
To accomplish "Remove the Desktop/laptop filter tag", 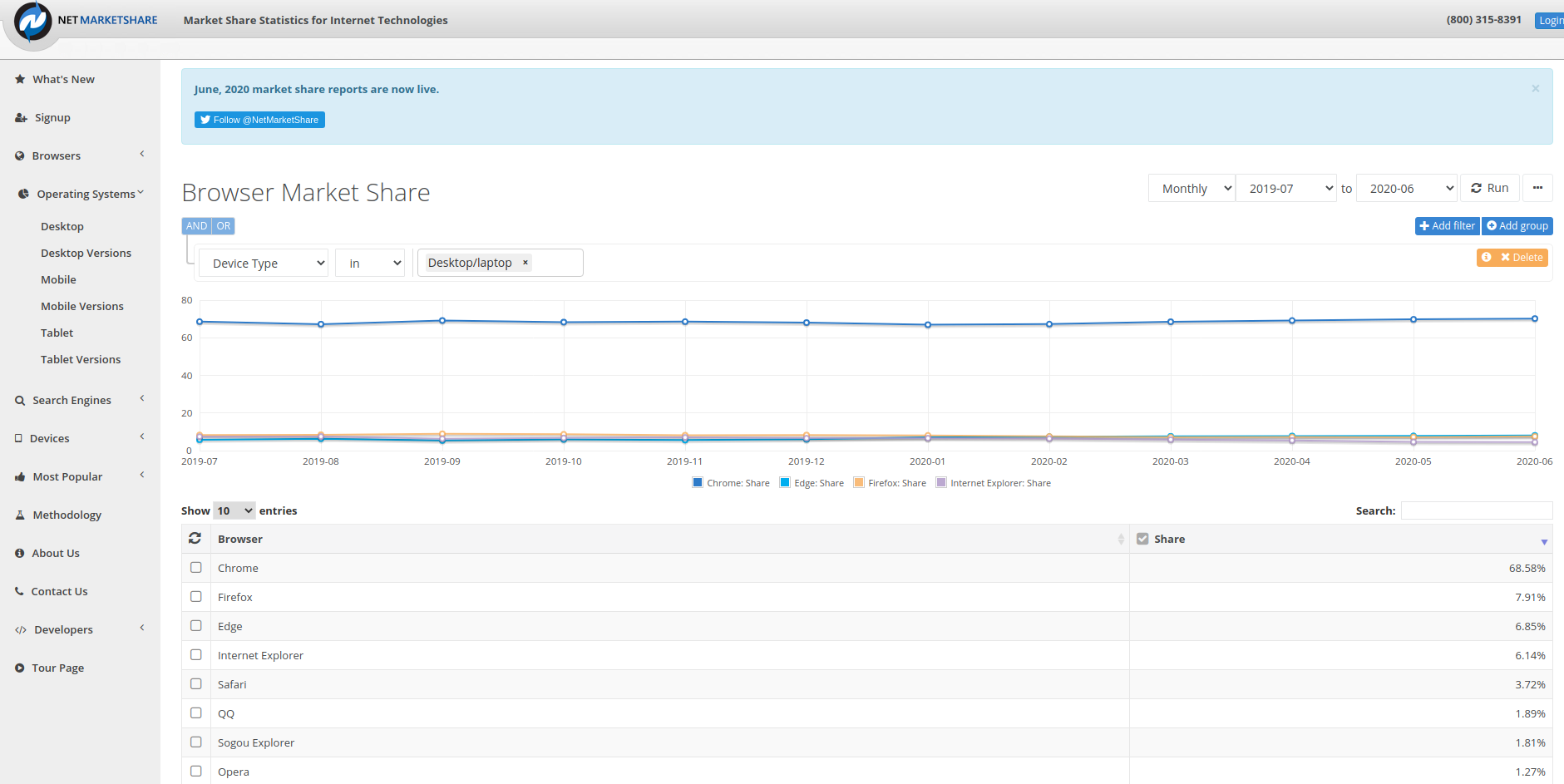I will [x=525, y=263].
